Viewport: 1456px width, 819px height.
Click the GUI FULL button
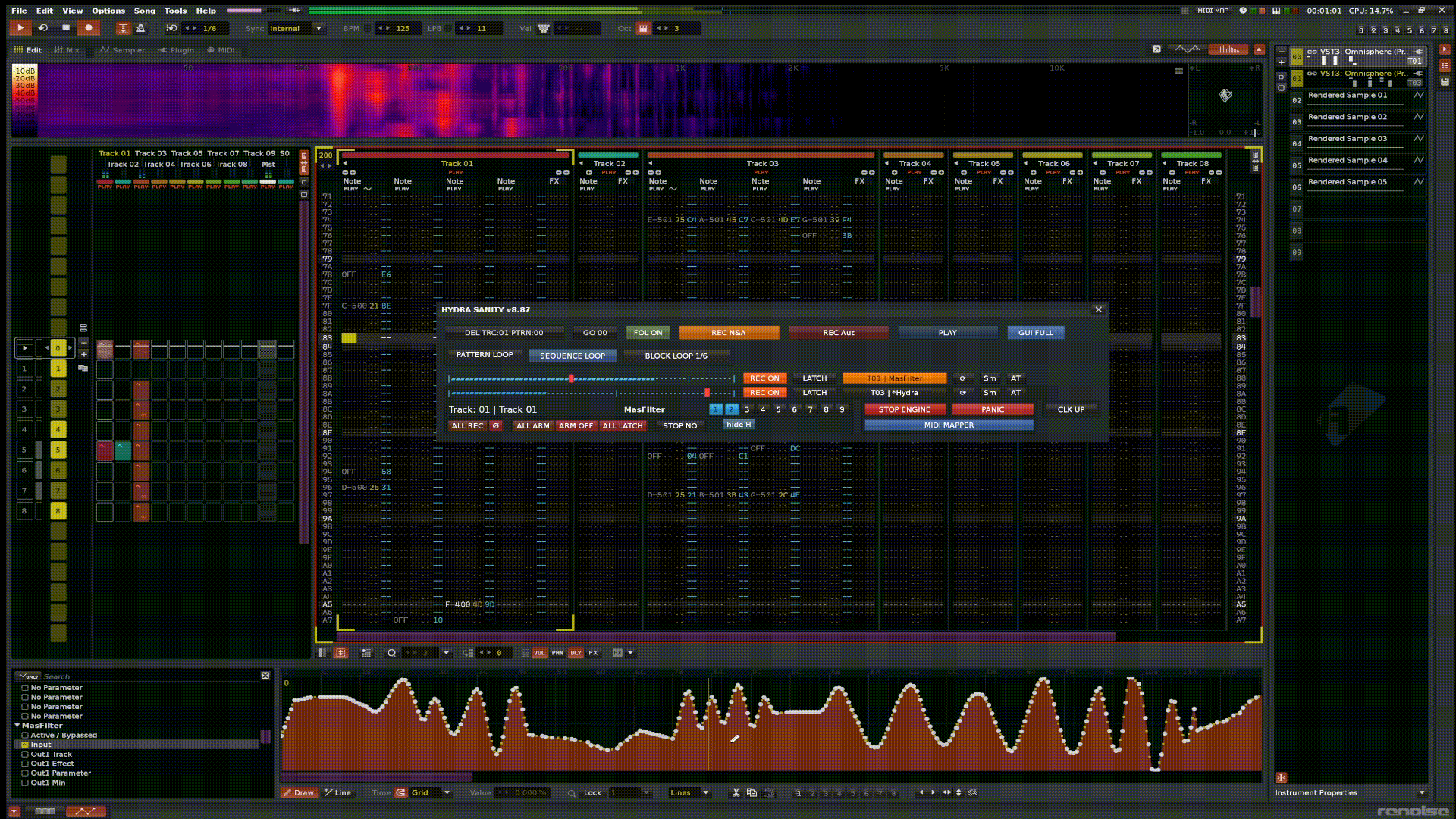pyautogui.click(x=1035, y=333)
